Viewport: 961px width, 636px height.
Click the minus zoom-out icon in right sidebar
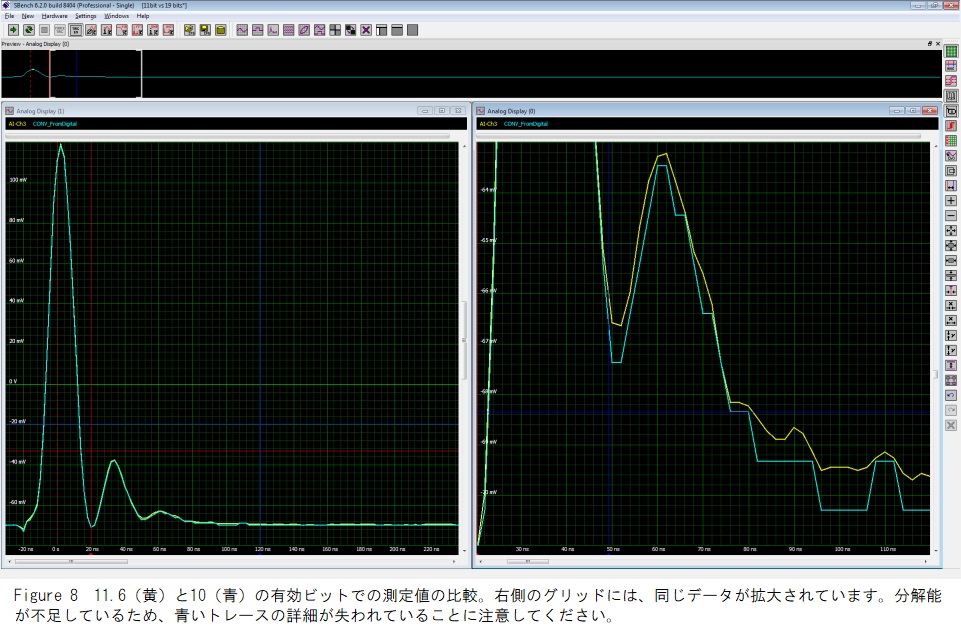(x=951, y=215)
